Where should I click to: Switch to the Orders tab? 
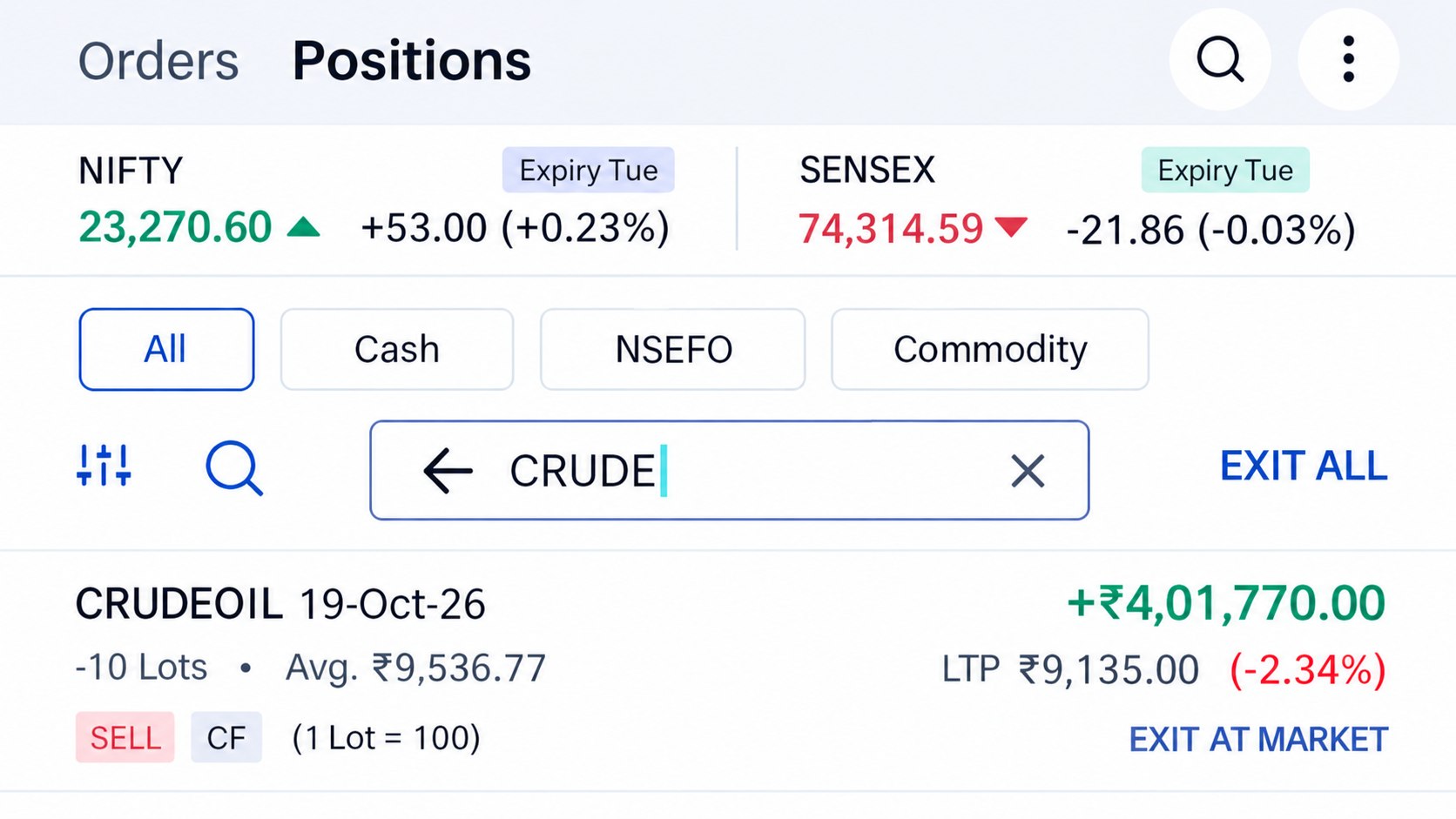pos(158,61)
